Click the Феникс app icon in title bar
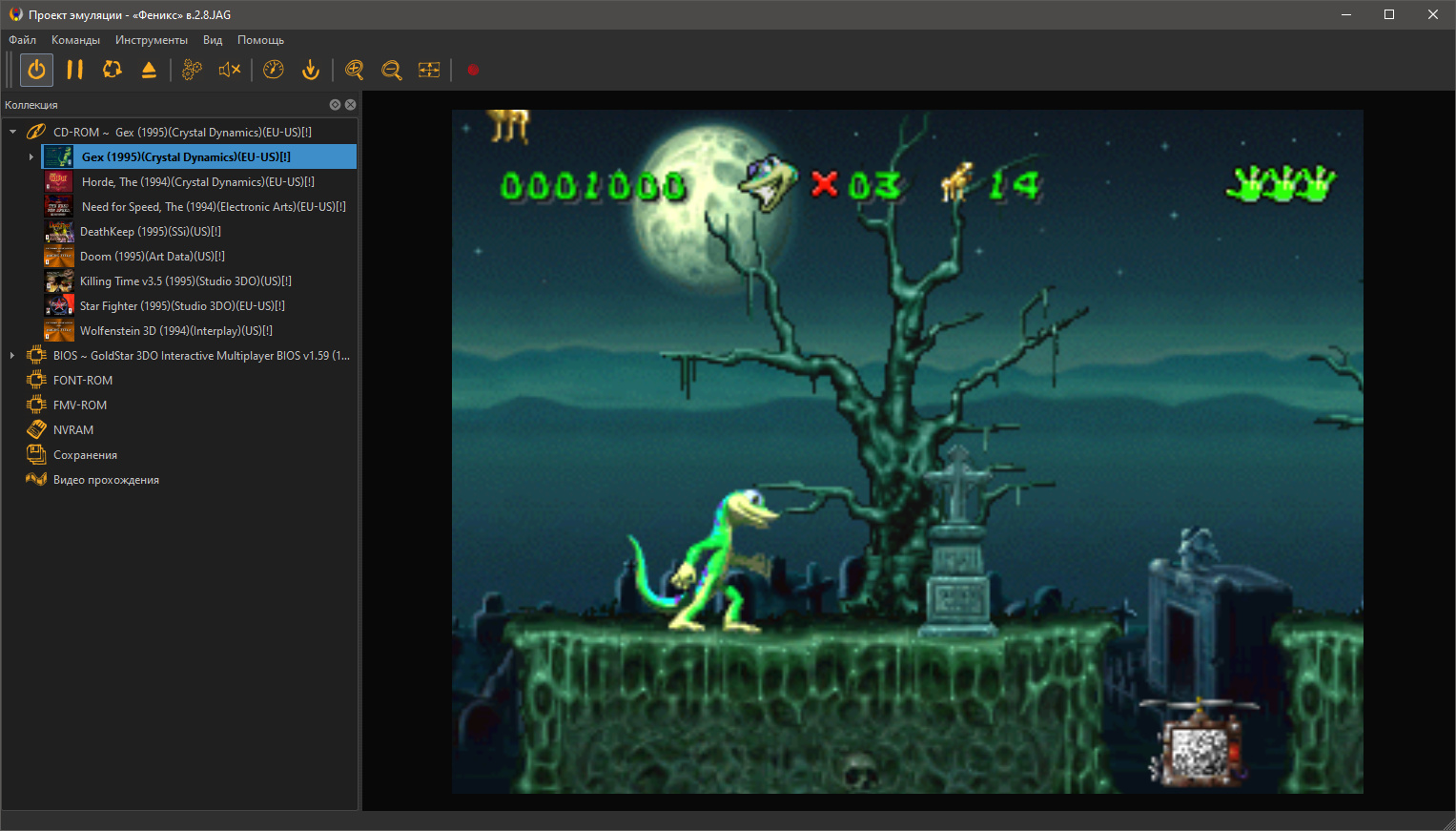The image size is (1456, 831). (x=15, y=14)
